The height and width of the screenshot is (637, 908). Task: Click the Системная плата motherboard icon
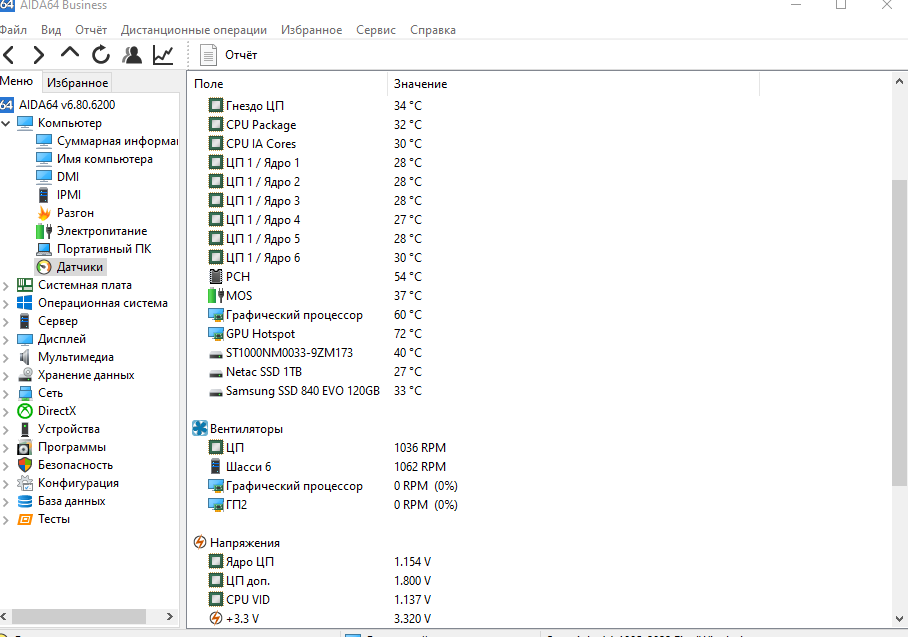[25, 285]
